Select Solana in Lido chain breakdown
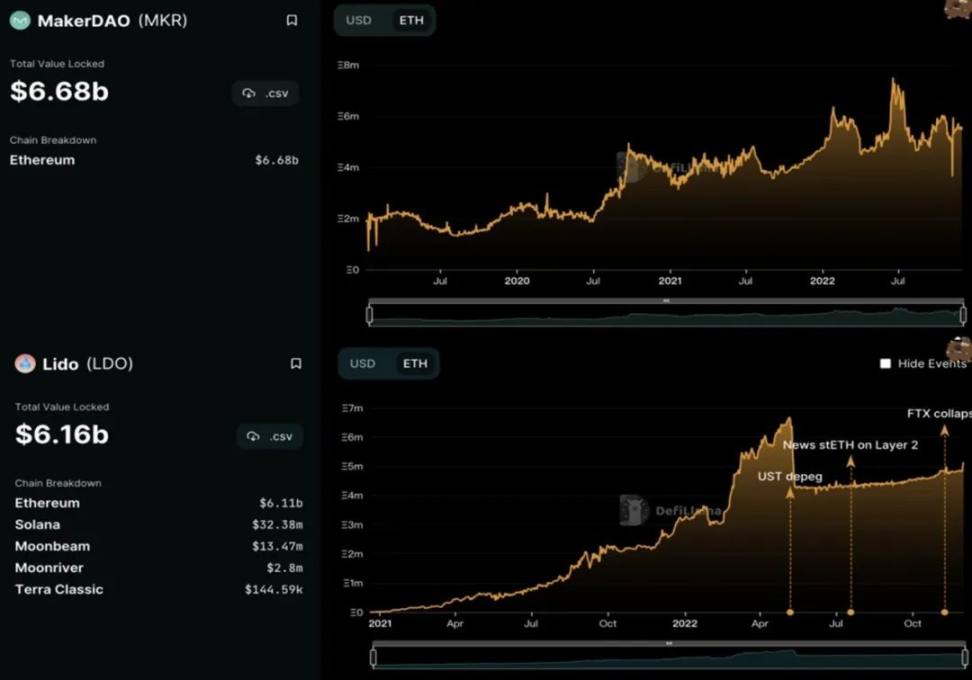This screenshot has width=972, height=680. coord(38,525)
